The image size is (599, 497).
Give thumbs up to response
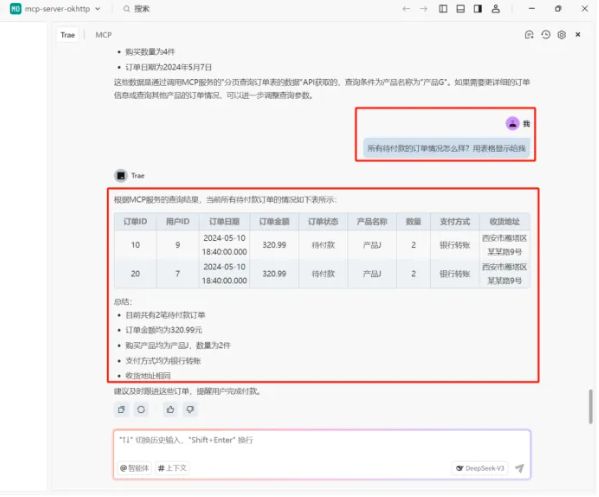pyautogui.click(x=170, y=410)
